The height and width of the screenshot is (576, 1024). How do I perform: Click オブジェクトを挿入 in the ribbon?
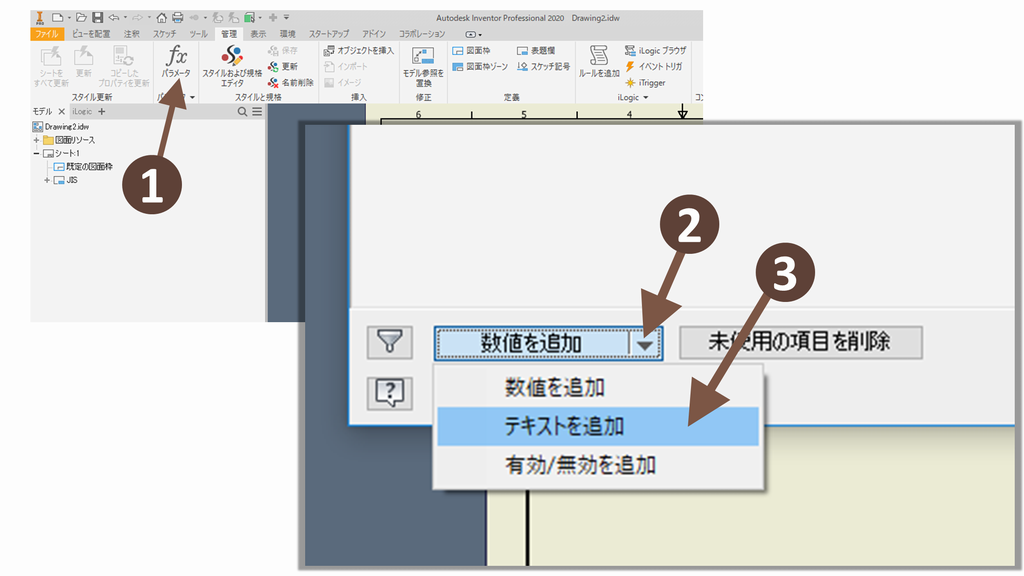pyautogui.click(x=359, y=50)
